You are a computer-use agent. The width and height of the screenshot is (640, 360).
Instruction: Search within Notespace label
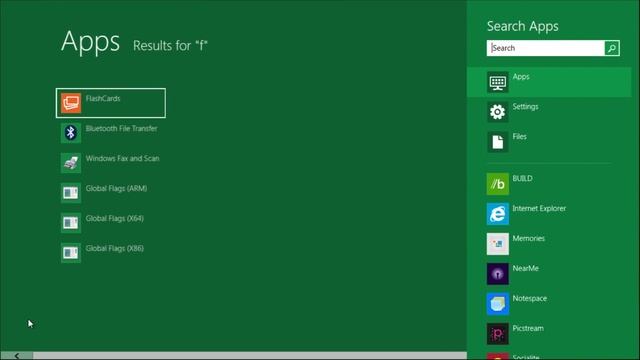tap(530, 298)
